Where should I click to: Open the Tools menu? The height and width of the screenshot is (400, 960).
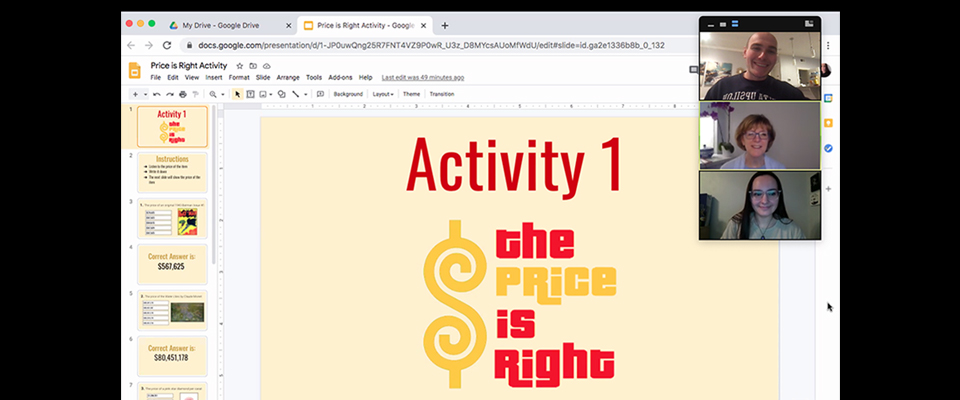coord(313,78)
